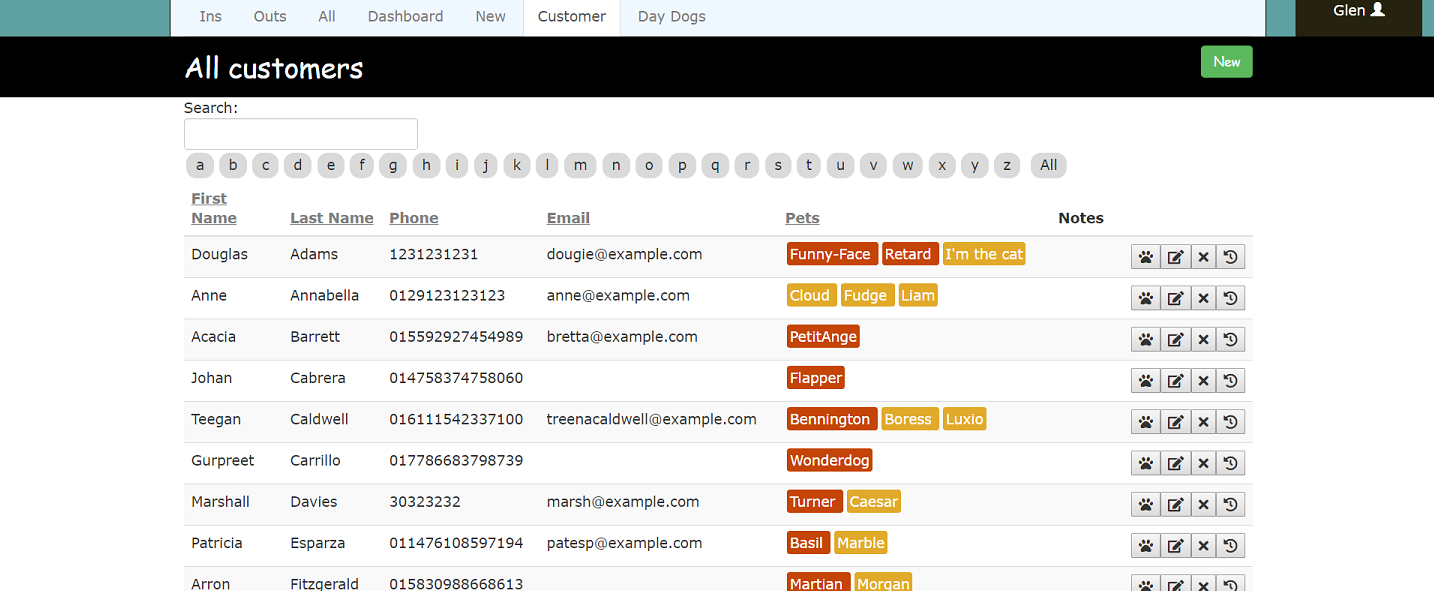Filter customers by letter m
The image size is (1443, 591).
tap(580, 165)
